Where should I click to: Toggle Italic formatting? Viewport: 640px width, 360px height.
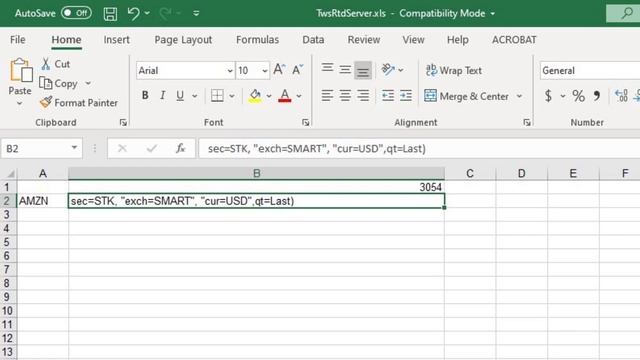pos(162,96)
